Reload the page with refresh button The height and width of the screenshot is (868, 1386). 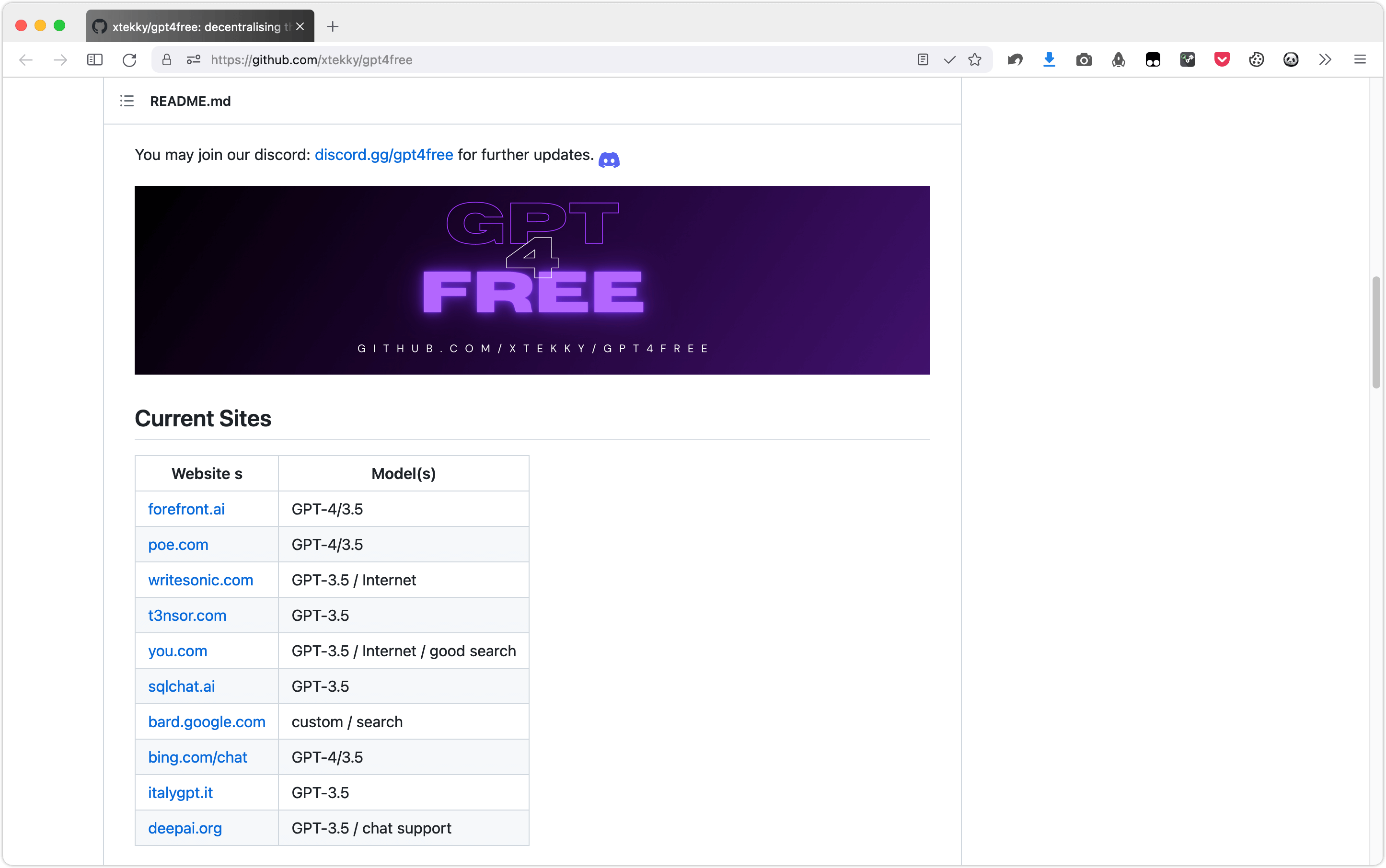click(x=129, y=60)
